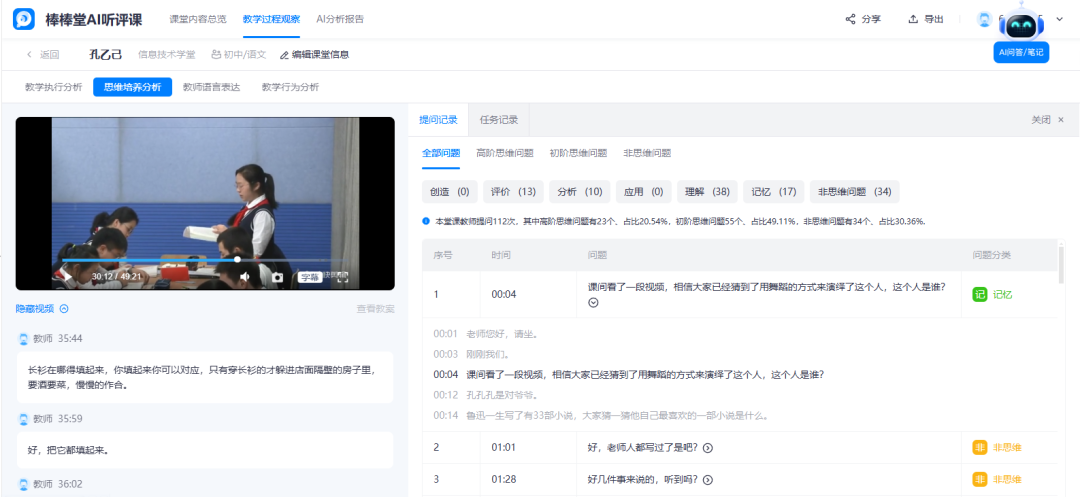
Task: Switch to 教师语言表达 sub-tab
Action: 211,87
